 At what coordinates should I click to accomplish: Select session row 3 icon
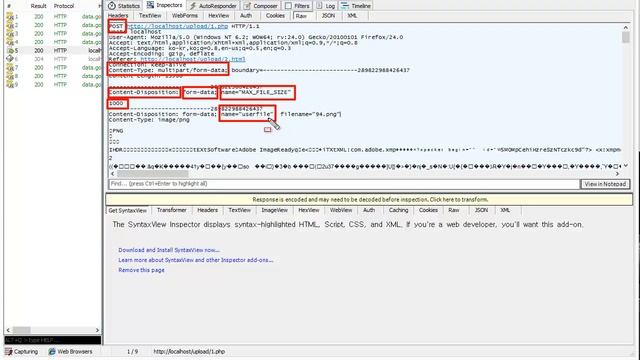click(10, 33)
